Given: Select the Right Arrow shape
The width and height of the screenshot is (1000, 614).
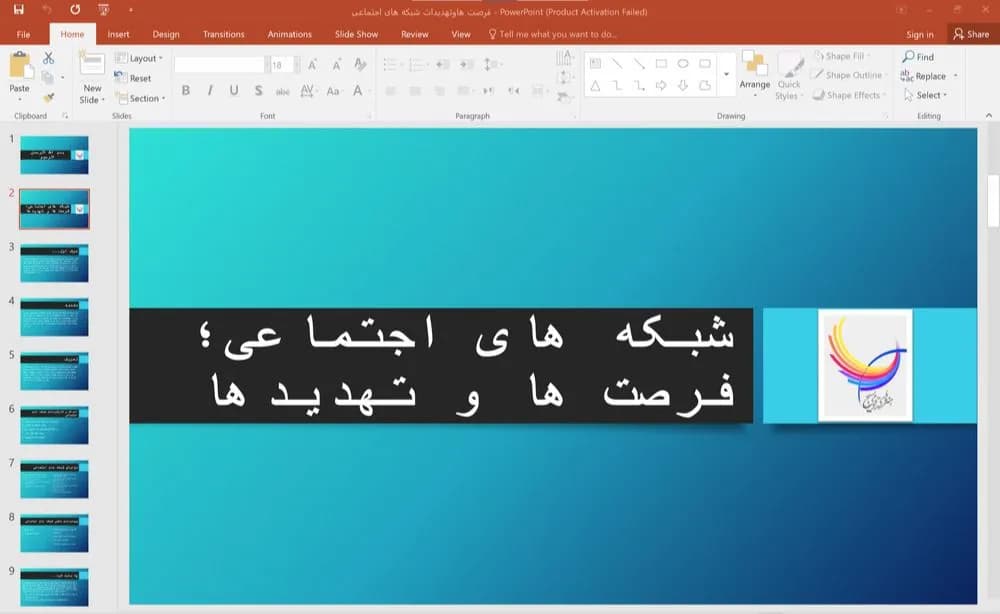Looking at the screenshot, I should click(x=661, y=85).
